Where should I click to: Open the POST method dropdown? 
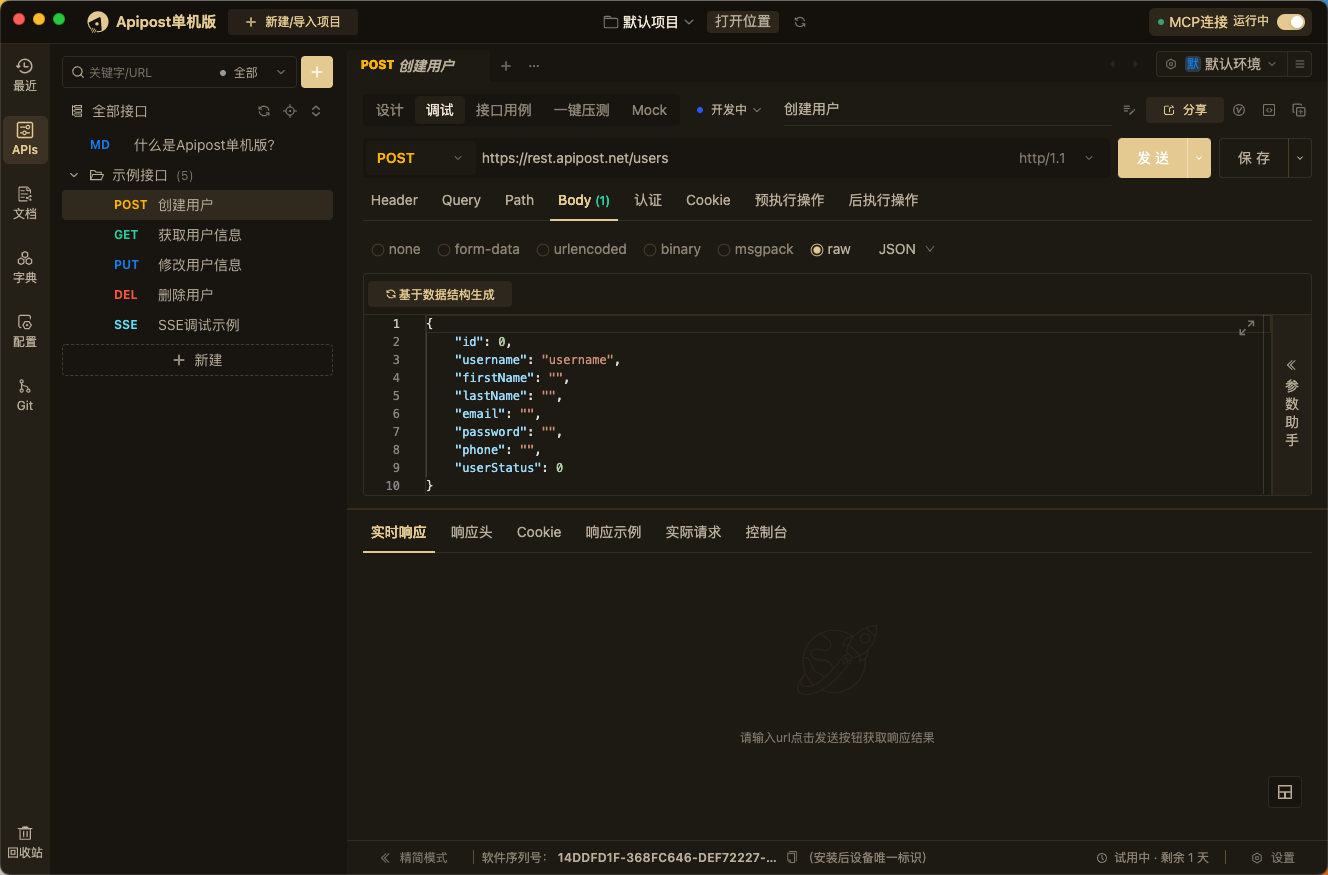click(419, 158)
